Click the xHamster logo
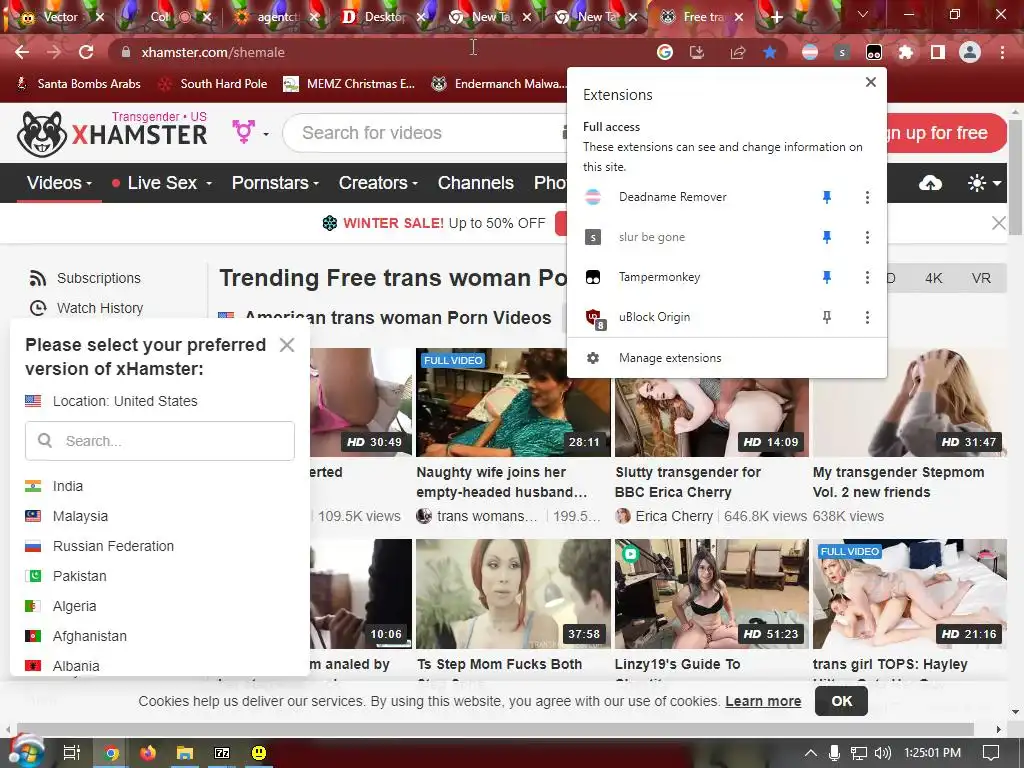This screenshot has width=1024, height=768. click(112, 133)
